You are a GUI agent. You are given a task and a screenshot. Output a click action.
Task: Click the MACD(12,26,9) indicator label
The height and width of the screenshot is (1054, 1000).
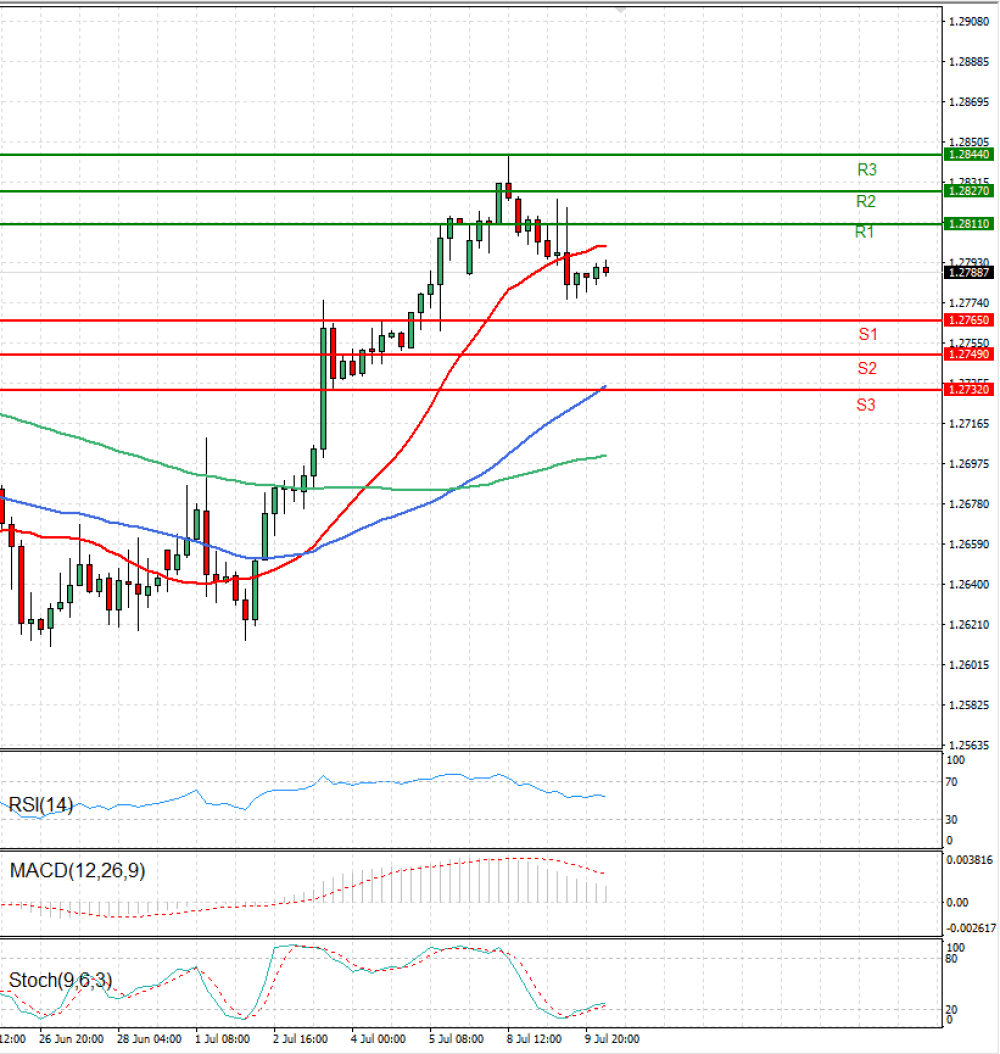[77, 870]
